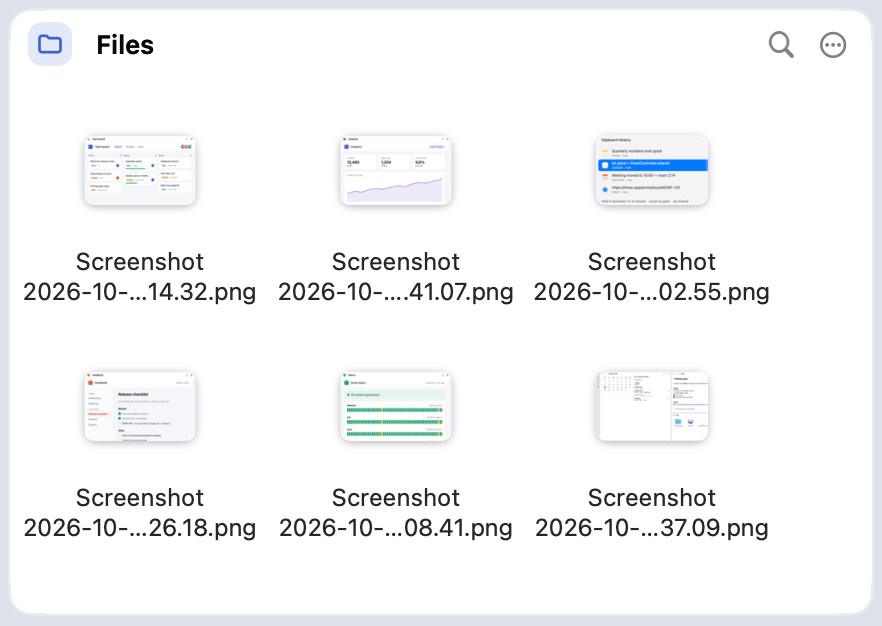
Task: Select the Release checklist screenshot thumbnail
Action: coord(140,406)
